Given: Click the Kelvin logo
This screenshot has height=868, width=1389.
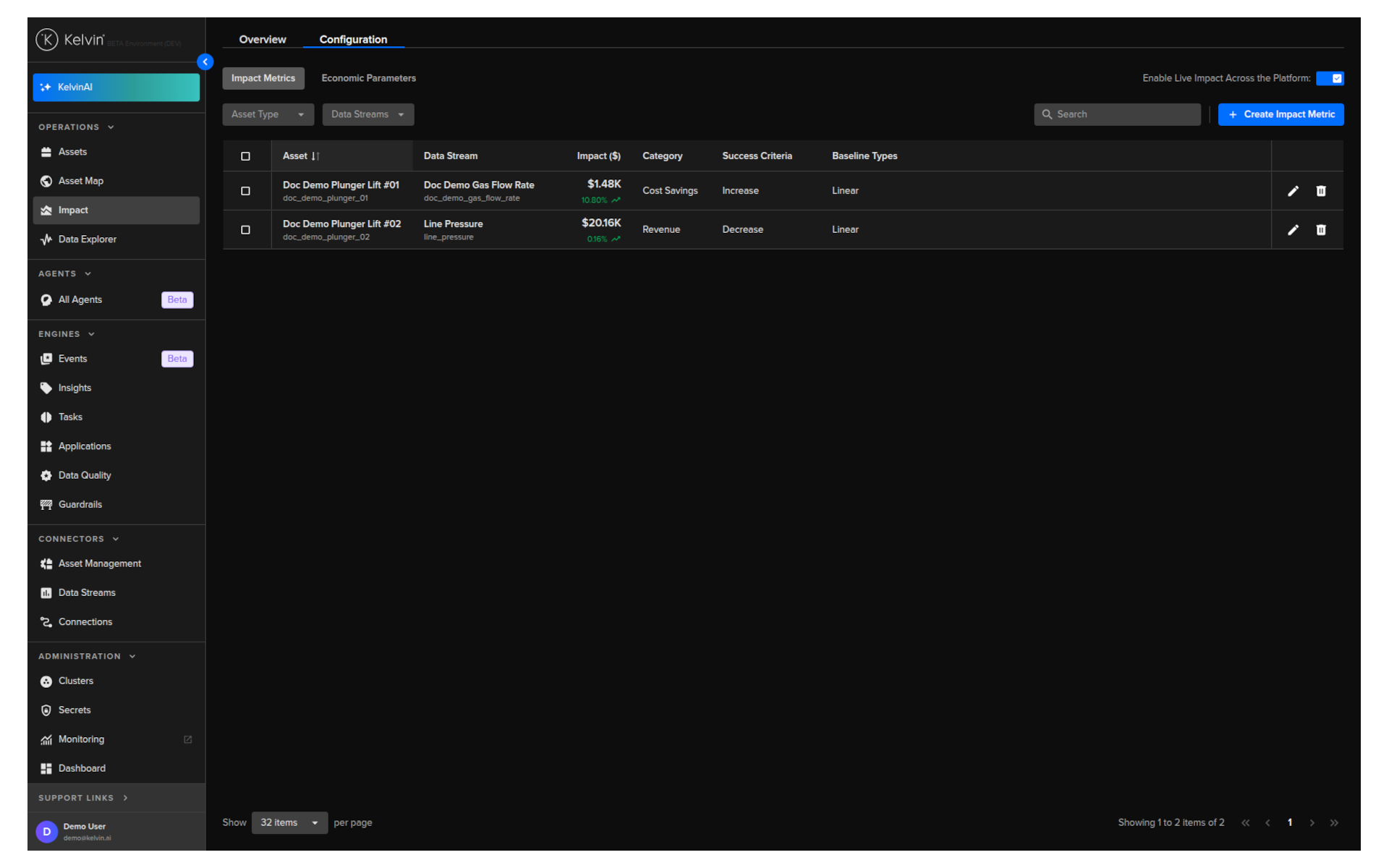Looking at the screenshot, I should (x=70, y=40).
